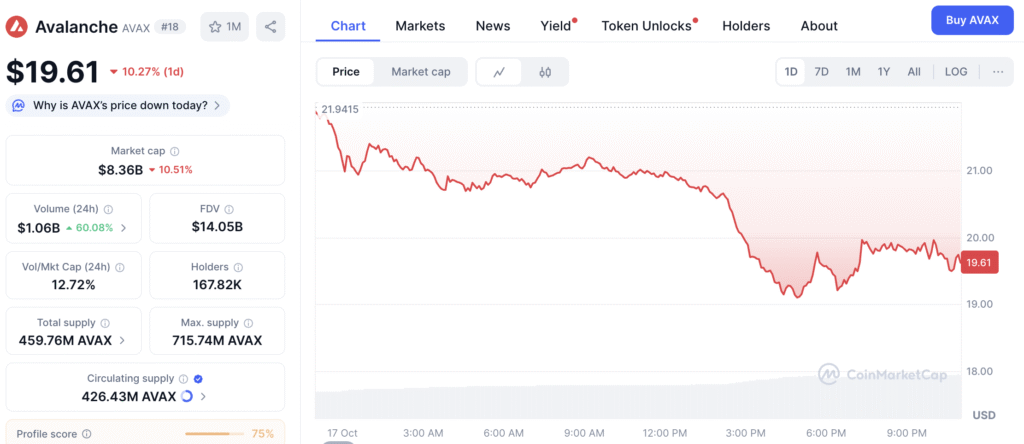This screenshot has height=444, width=1024.
Task: Open the Token Unlocks tab
Action: [x=646, y=26]
